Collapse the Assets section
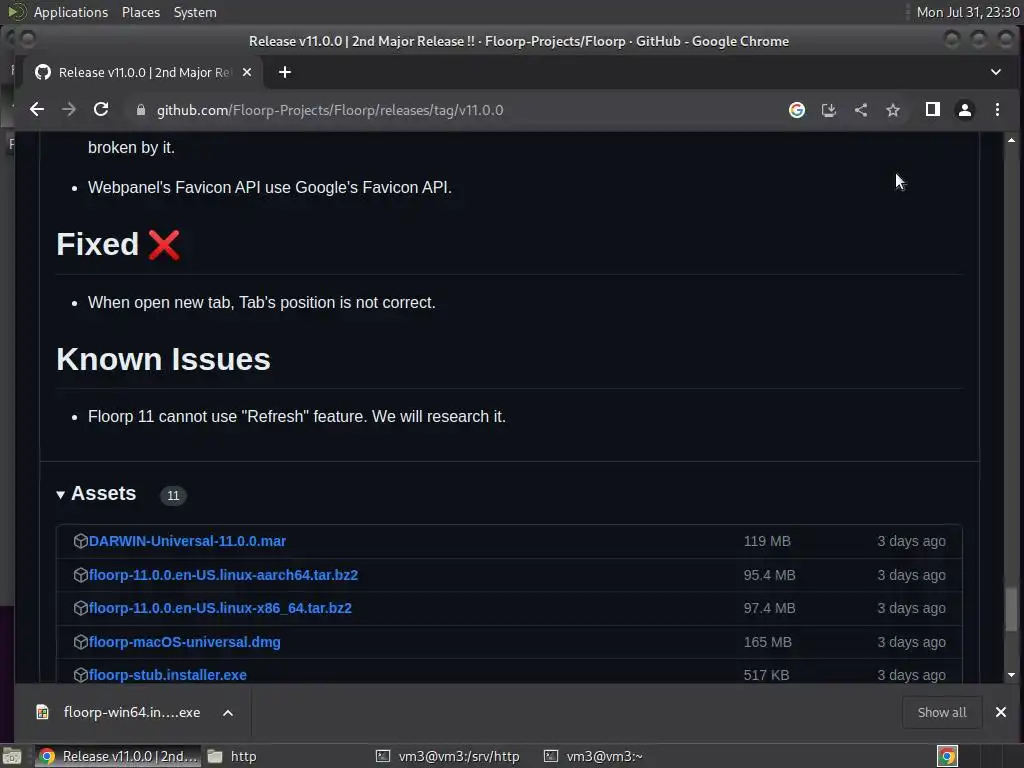1024x768 pixels. coord(96,494)
